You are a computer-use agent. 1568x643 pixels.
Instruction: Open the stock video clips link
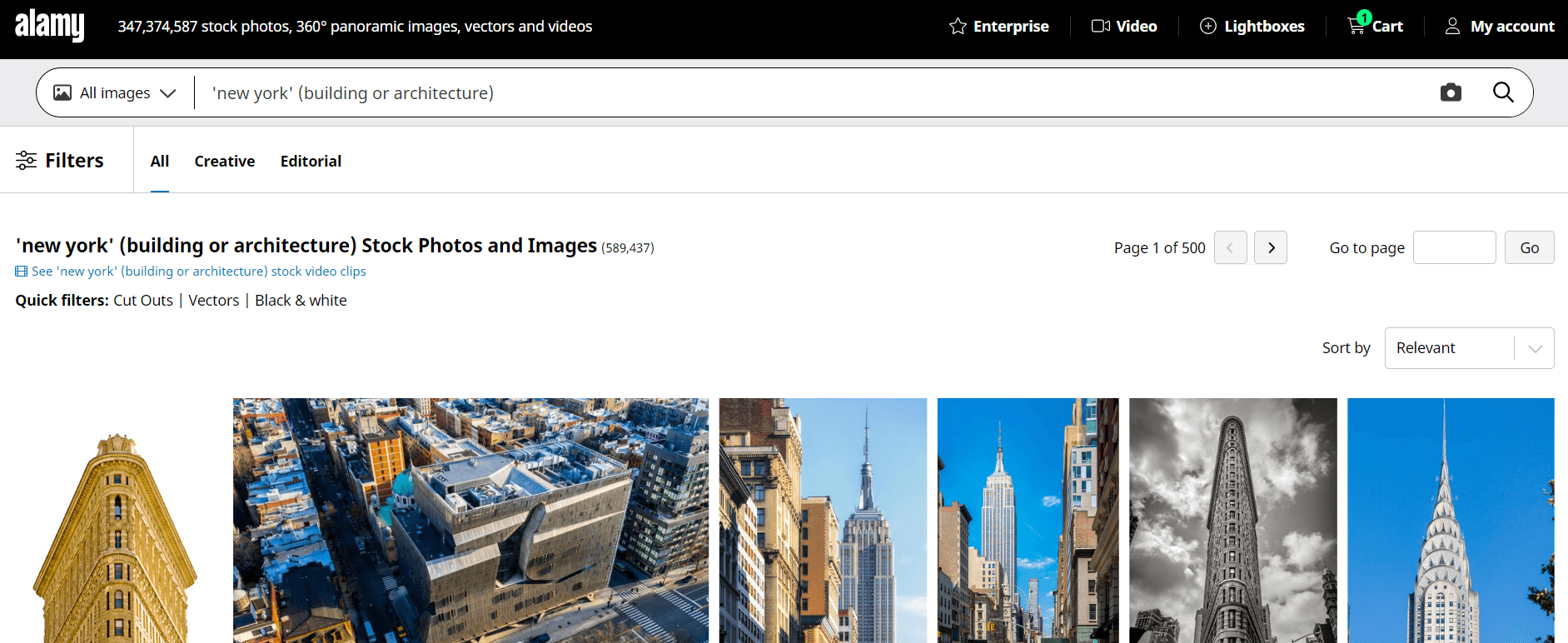[x=191, y=272]
